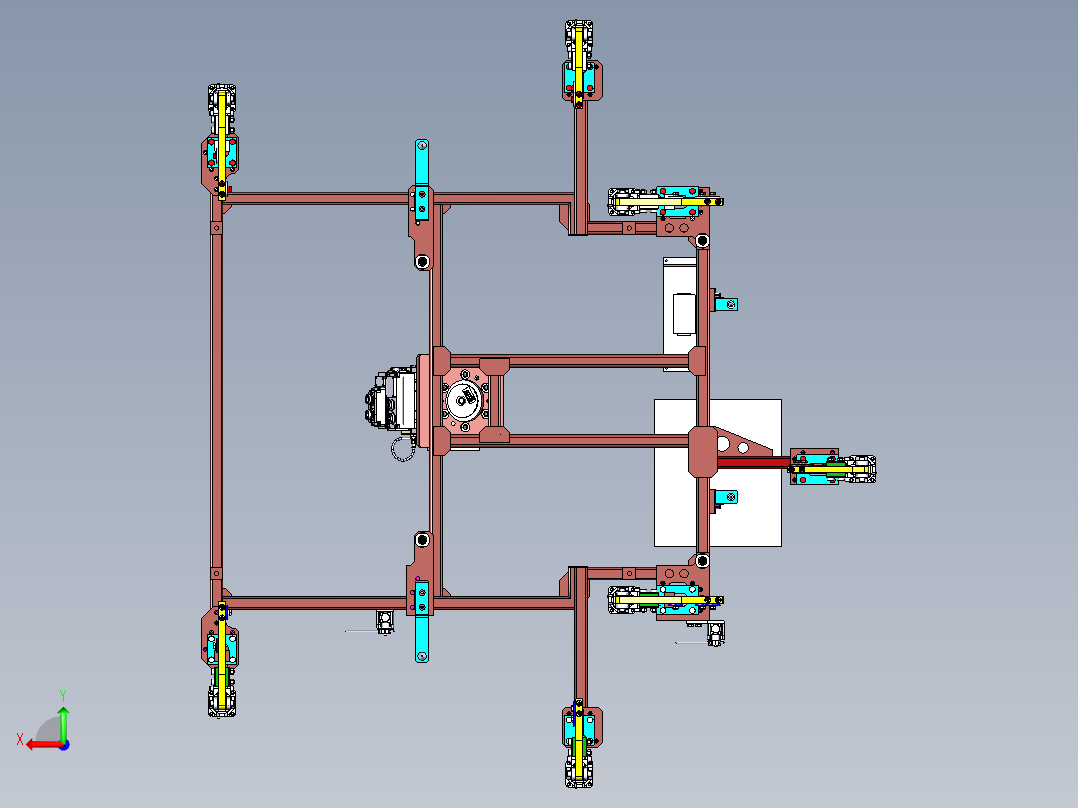Click the blue Z axis dot at the triad origin
This screenshot has height=808, width=1078.
[64, 745]
